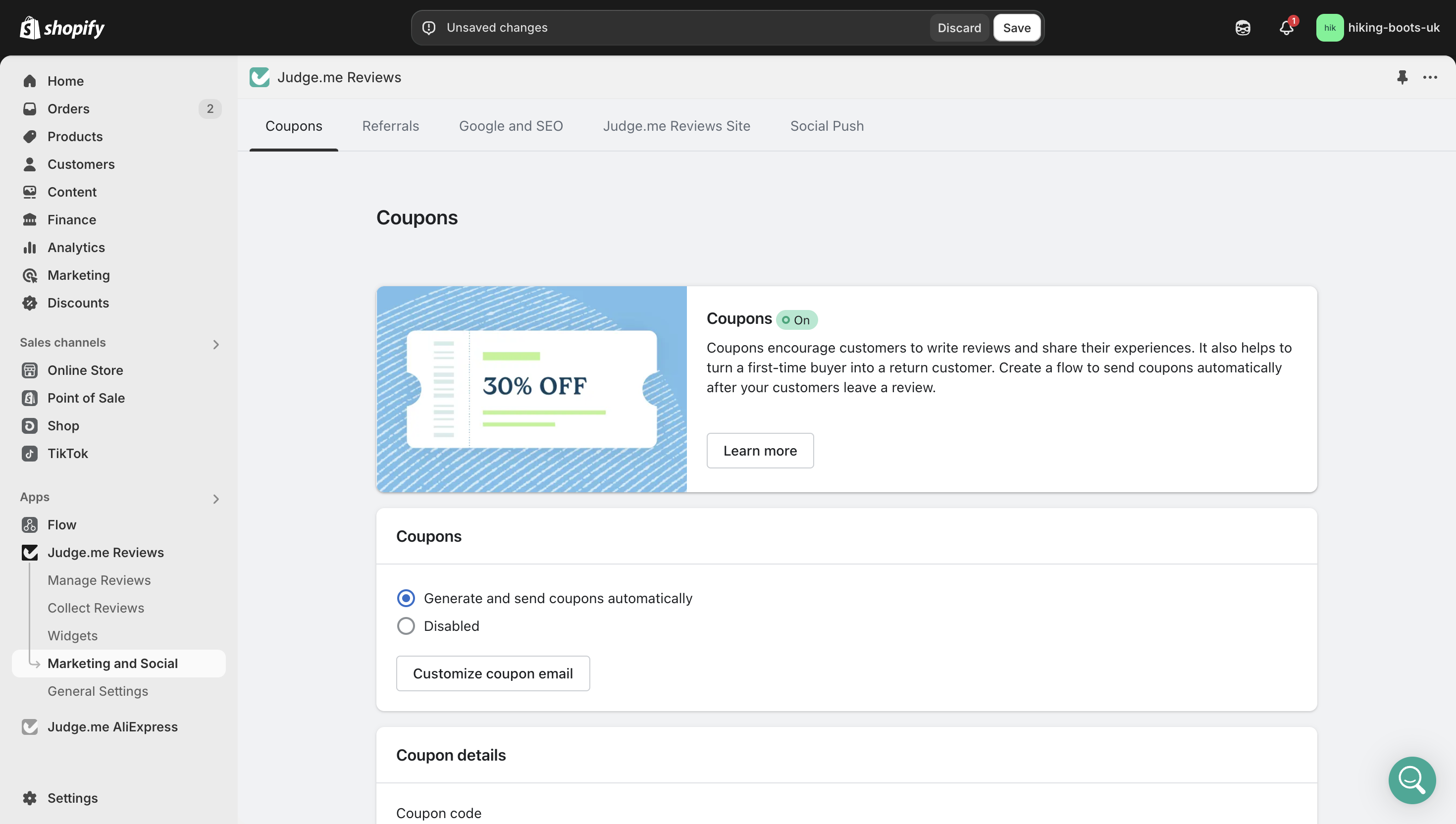Open Settings in sidebar
The width and height of the screenshot is (1456, 824).
point(119,798)
